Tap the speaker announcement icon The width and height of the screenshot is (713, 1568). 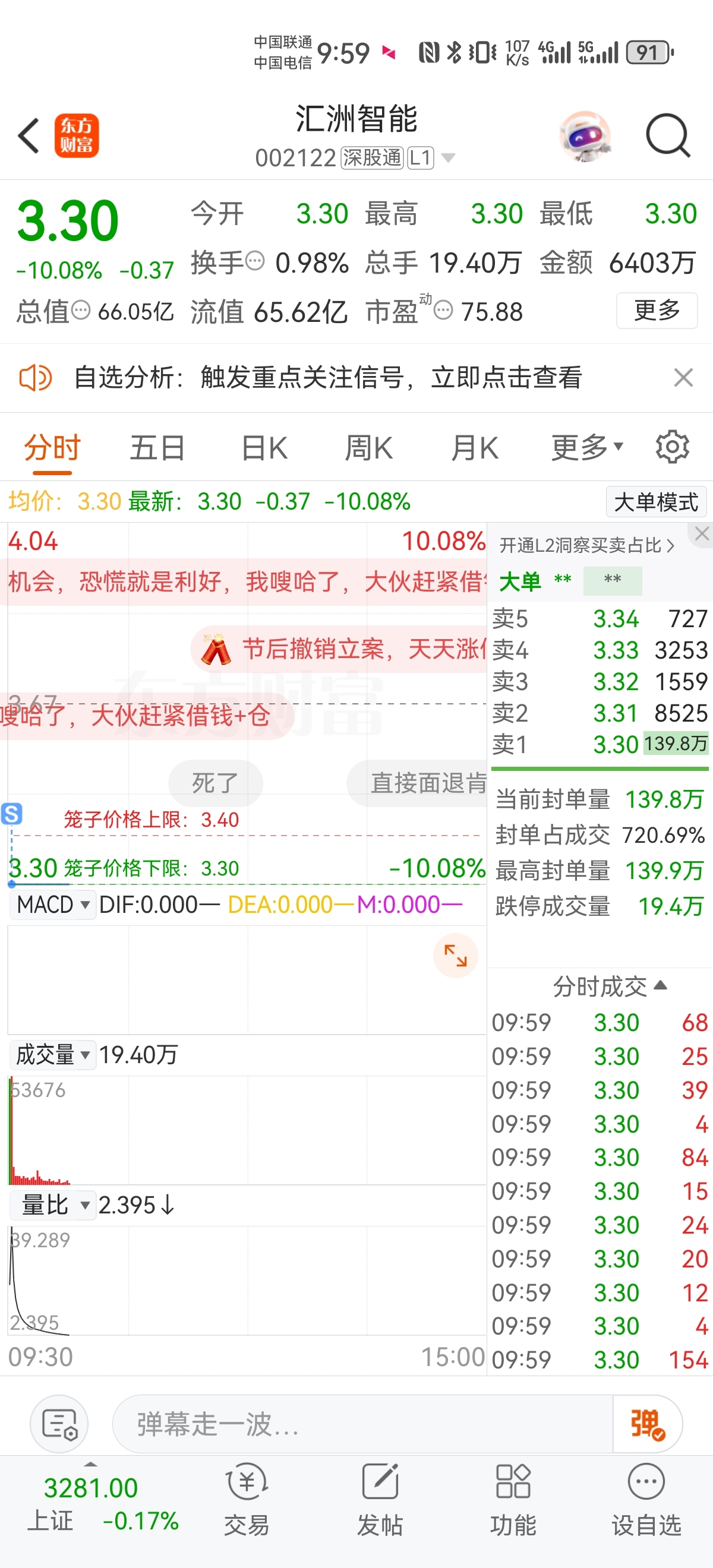coord(34,377)
